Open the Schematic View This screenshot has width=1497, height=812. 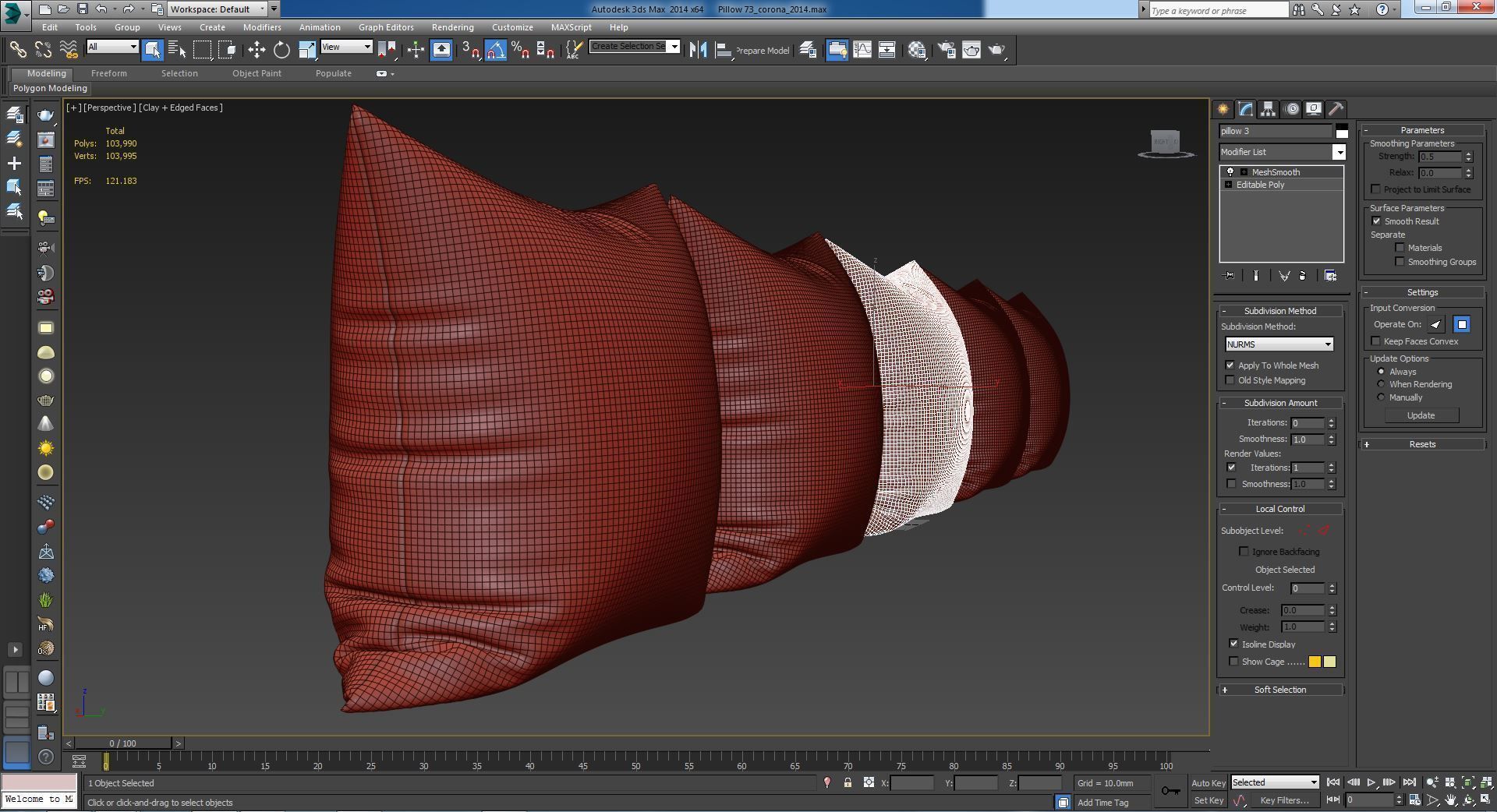coord(887,50)
